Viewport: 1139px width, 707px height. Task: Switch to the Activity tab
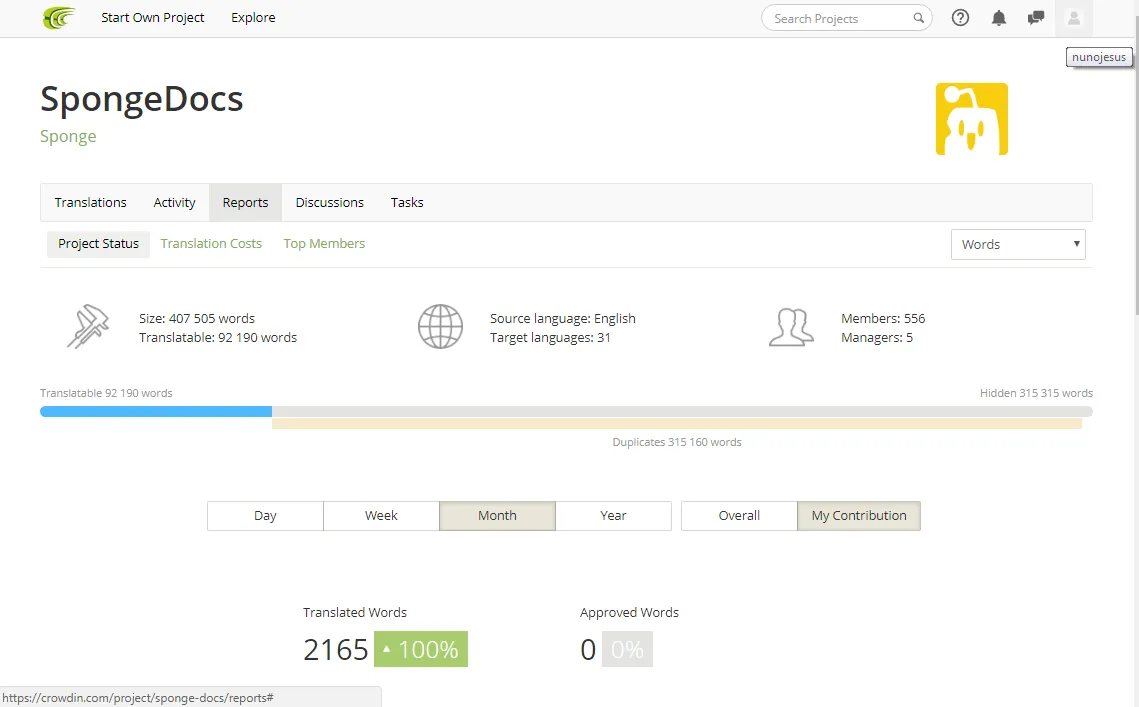pyautogui.click(x=174, y=203)
